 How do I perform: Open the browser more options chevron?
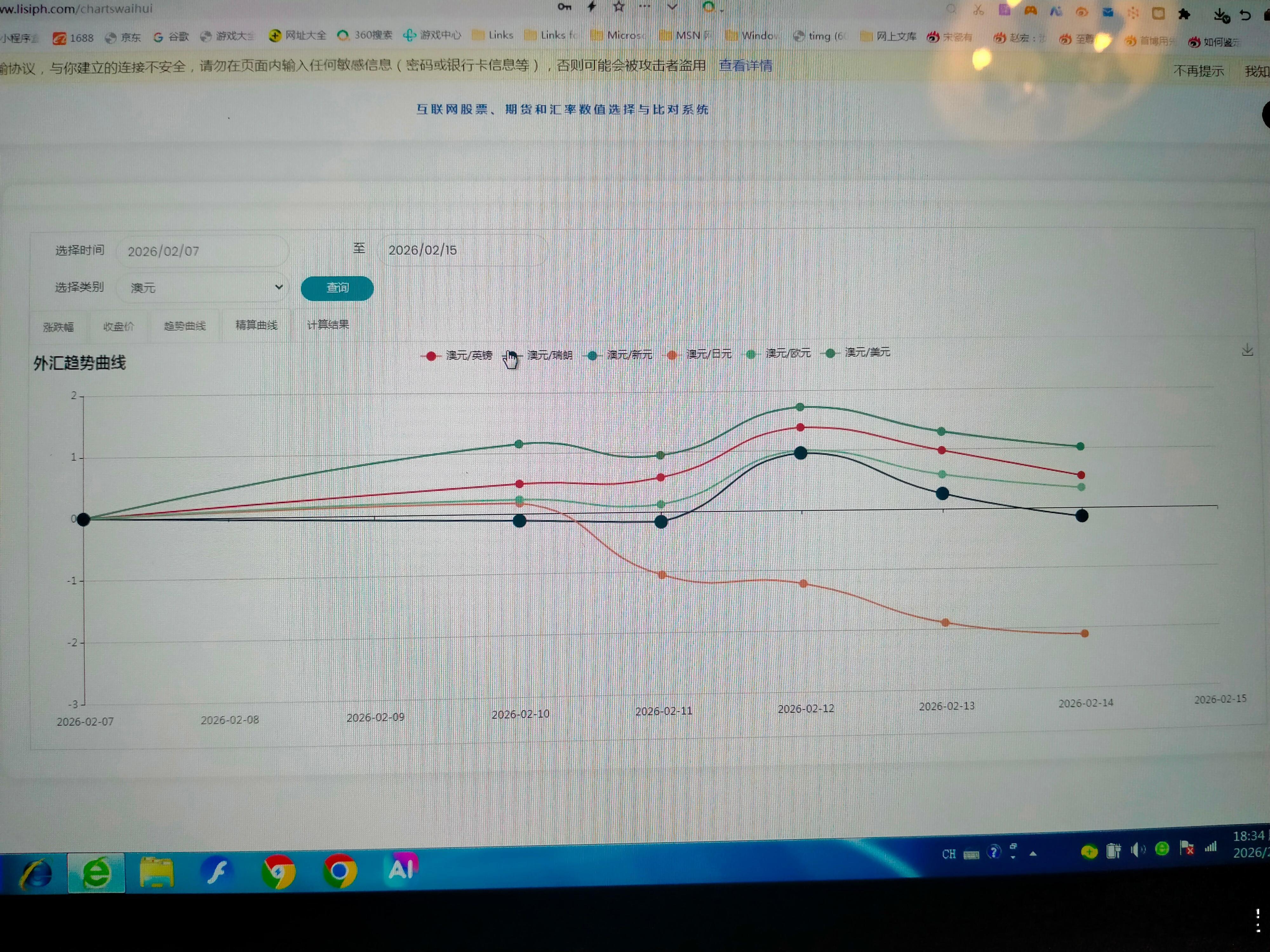[x=672, y=7]
